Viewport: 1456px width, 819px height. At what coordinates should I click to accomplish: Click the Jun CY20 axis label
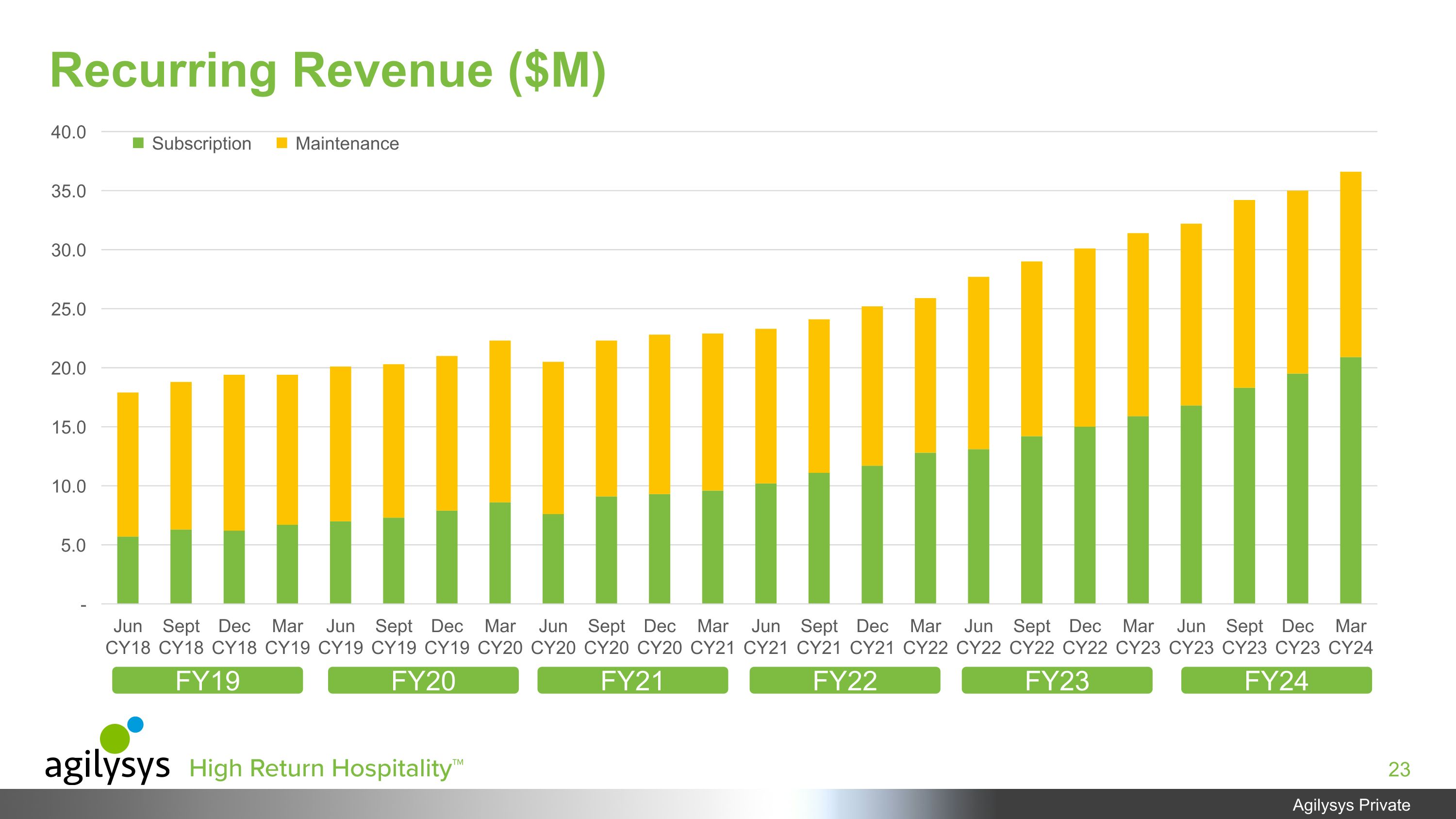553,636
